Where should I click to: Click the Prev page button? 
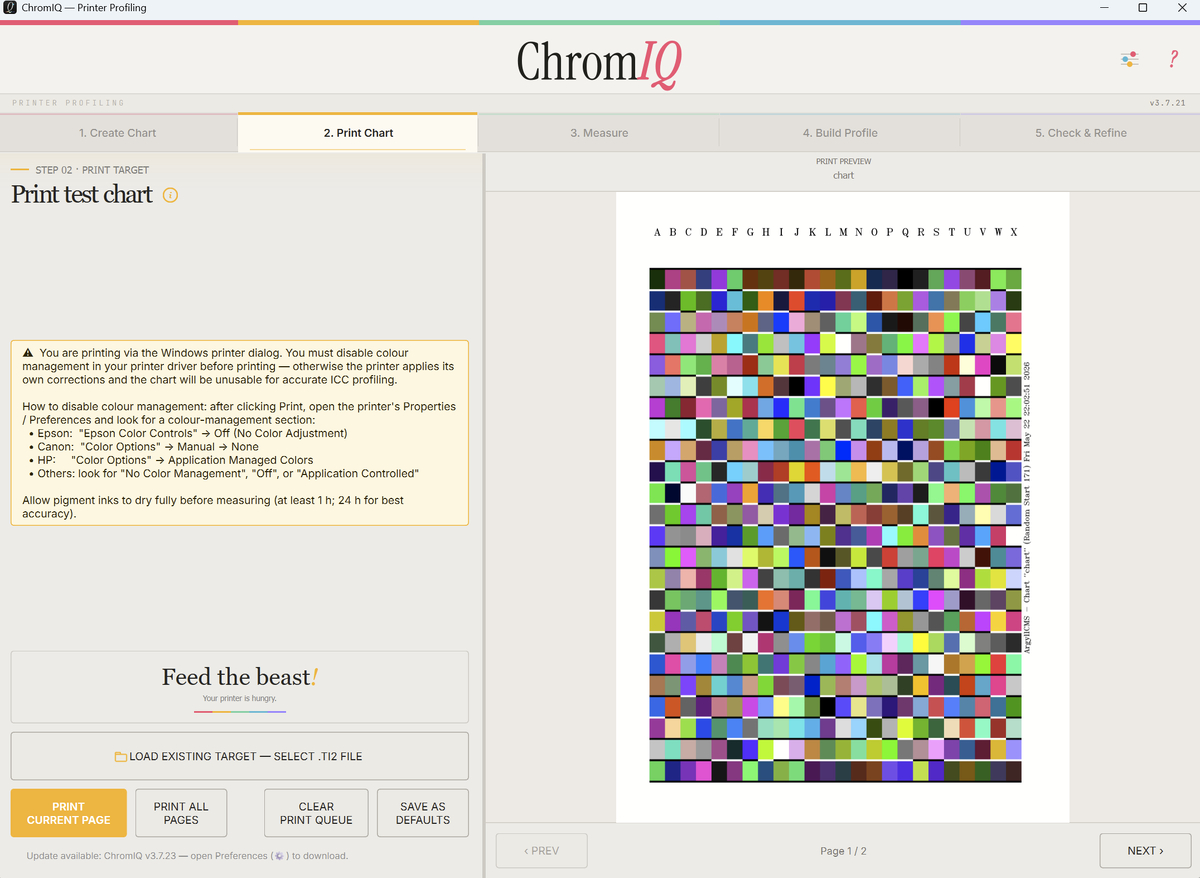tap(542, 851)
